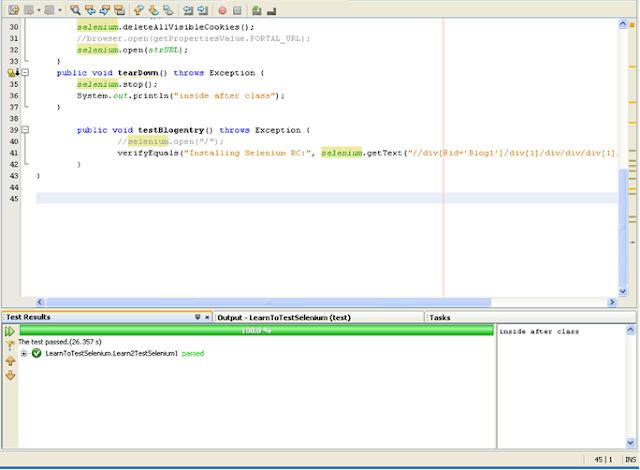The height and width of the screenshot is (470, 640).
Task: Click the Toggle Bookmark toolbar icon
Action: pyautogui.click(x=167, y=10)
